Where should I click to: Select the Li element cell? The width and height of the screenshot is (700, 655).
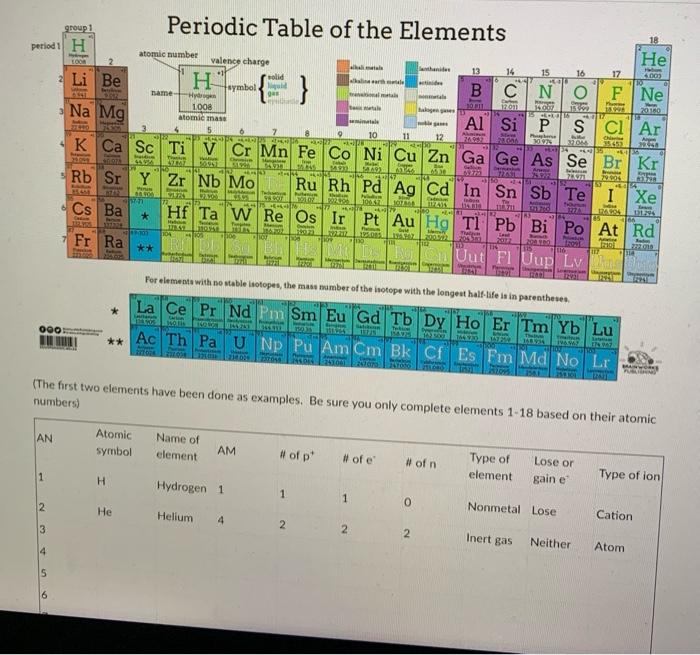tap(79, 84)
